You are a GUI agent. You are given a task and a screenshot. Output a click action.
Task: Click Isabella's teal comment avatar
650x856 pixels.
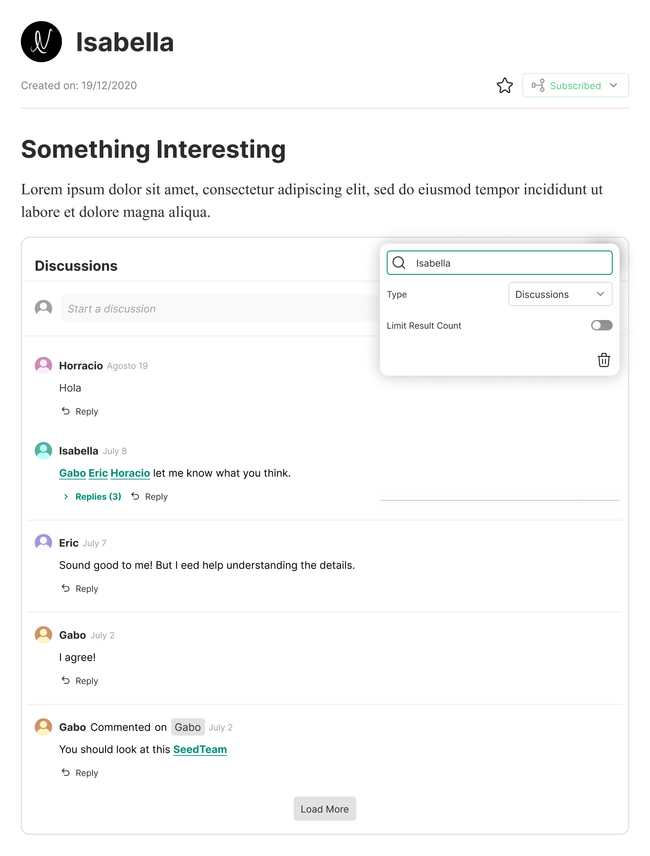43,450
